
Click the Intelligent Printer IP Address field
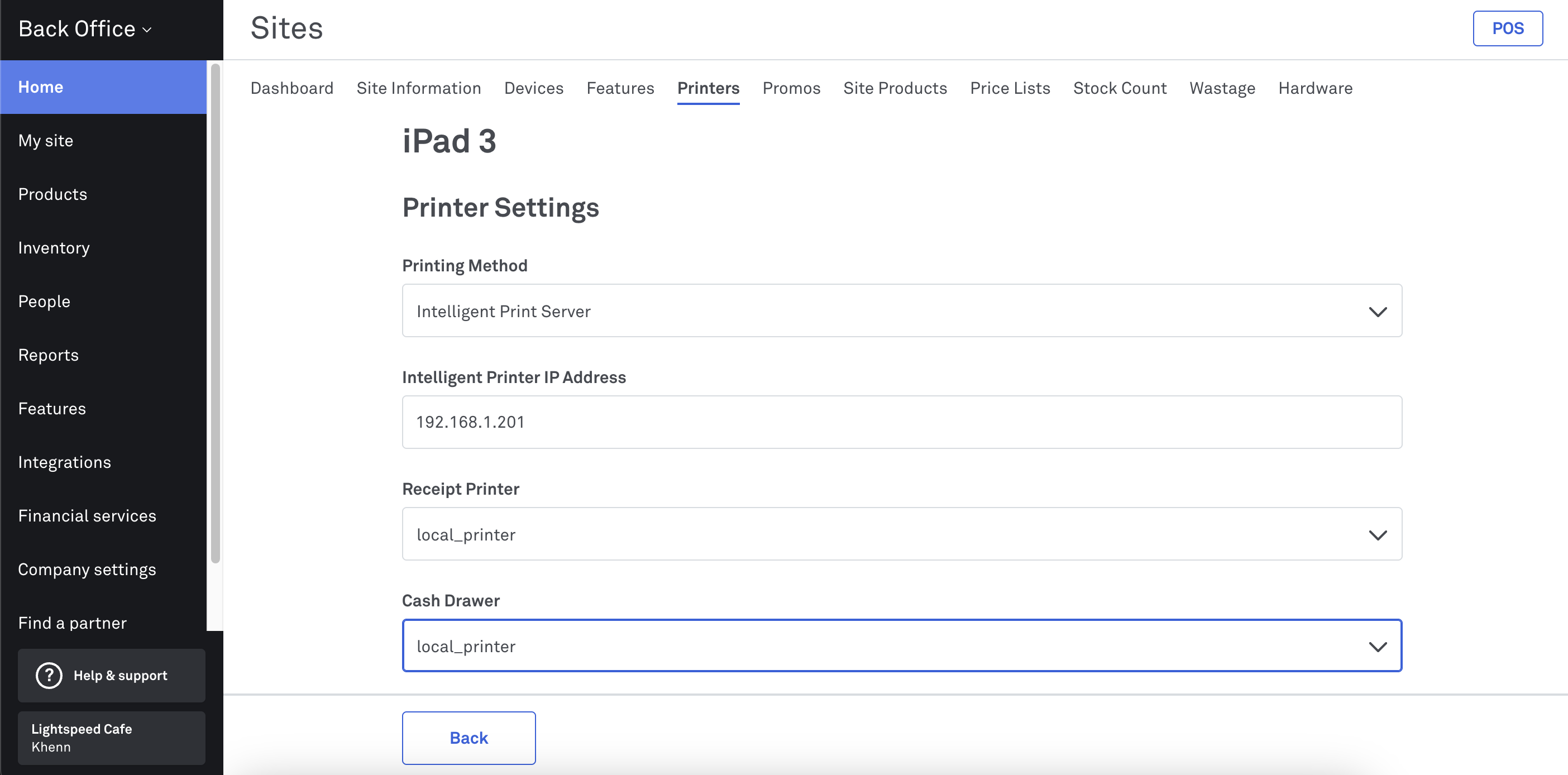[x=901, y=422]
